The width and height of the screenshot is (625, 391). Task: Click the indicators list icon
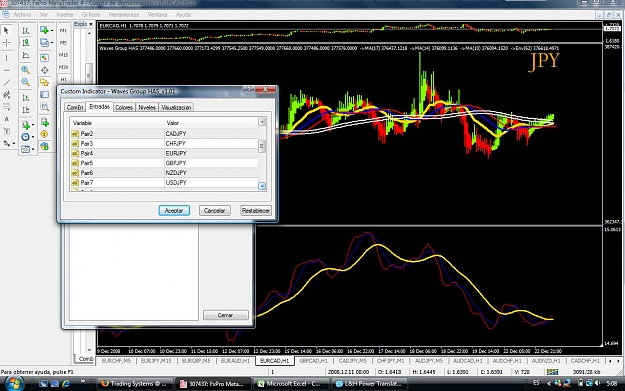25,125
